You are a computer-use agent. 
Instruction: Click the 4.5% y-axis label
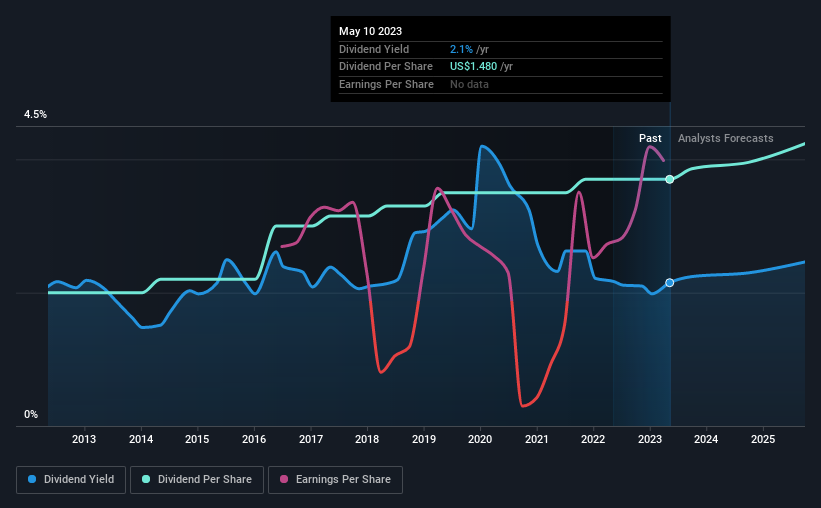[36, 115]
